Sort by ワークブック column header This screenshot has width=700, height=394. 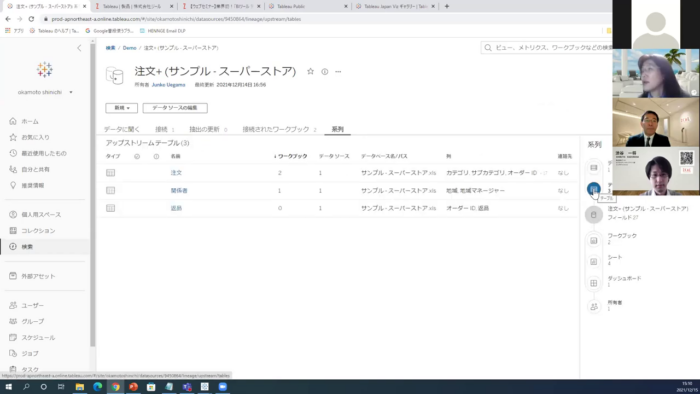click(x=291, y=156)
